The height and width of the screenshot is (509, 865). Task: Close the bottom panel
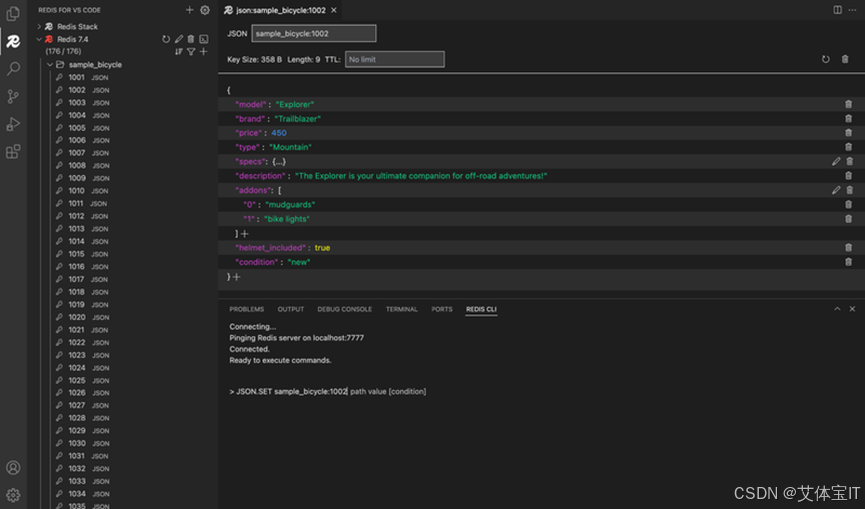[x=852, y=309]
